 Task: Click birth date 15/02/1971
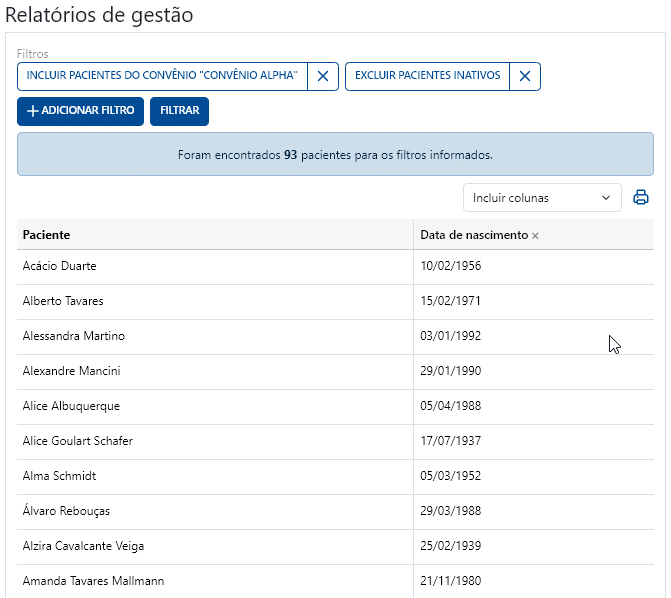[451, 301]
